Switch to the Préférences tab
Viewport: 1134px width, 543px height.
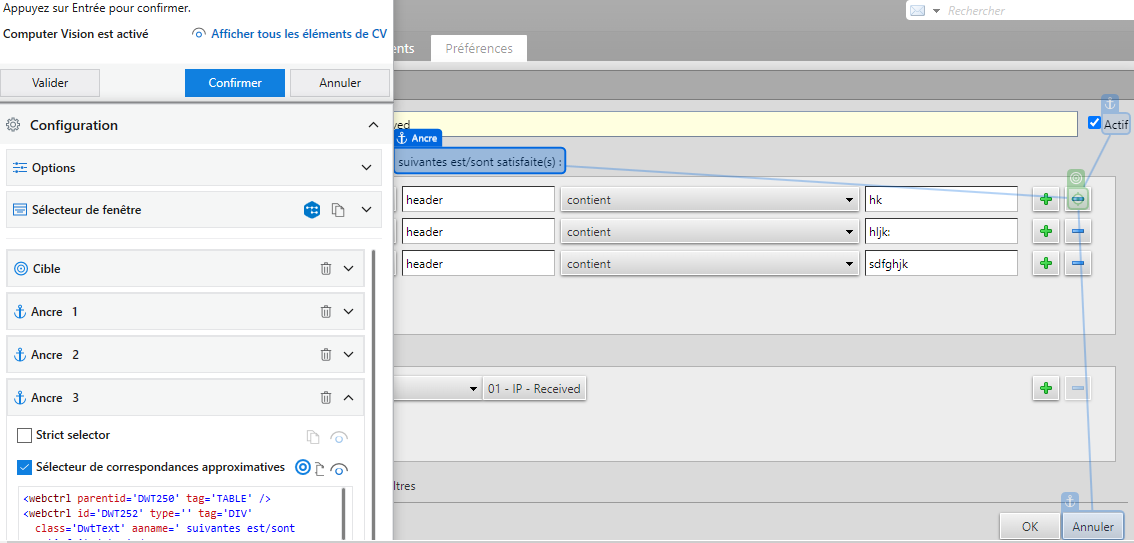pyautogui.click(x=479, y=48)
